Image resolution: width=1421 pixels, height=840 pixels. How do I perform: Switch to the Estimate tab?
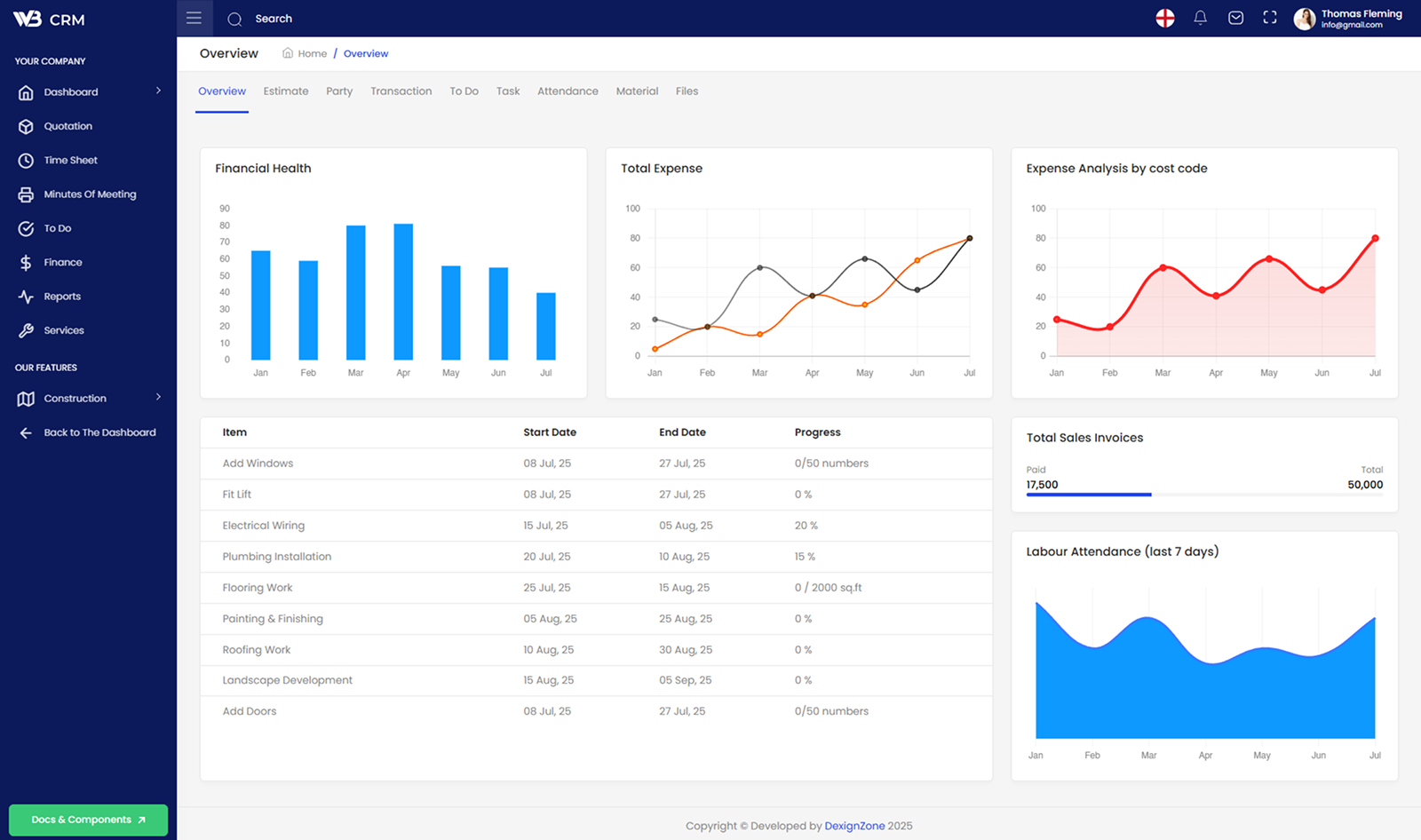coord(286,91)
